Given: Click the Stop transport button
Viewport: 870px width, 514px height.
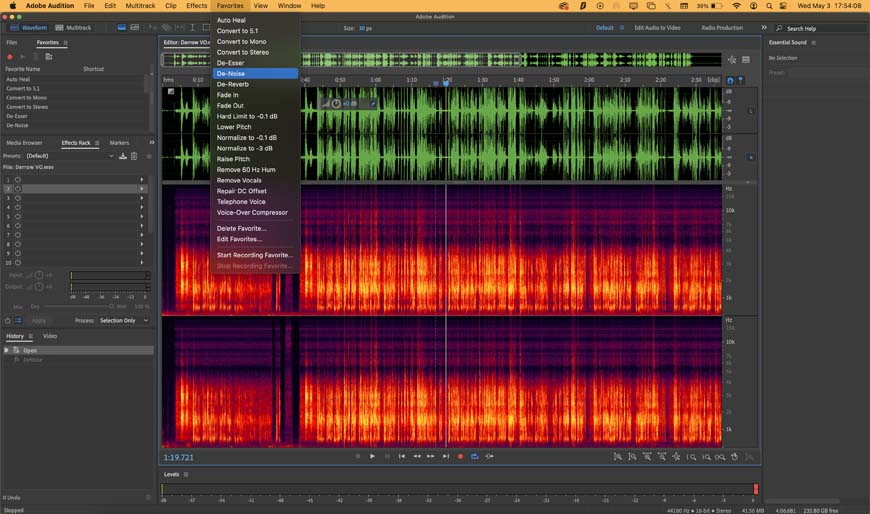Looking at the screenshot, I should [357, 456].
